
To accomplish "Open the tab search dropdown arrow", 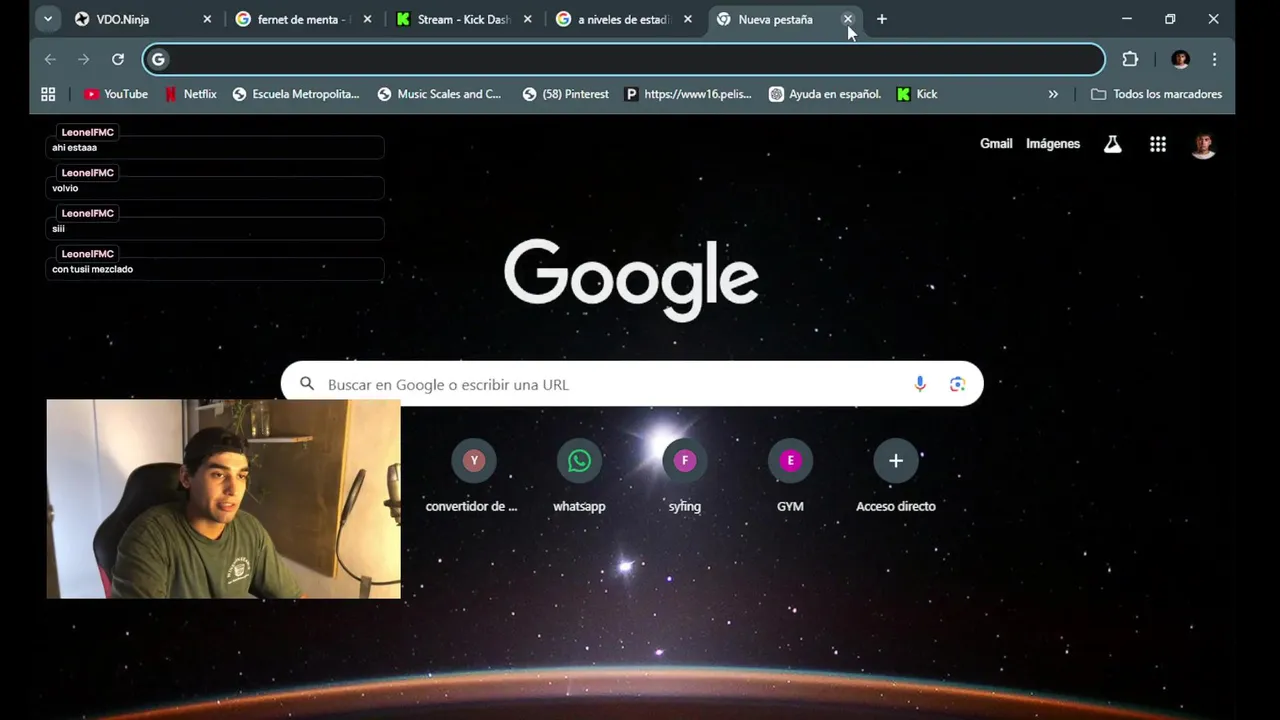I will [47, 19].
